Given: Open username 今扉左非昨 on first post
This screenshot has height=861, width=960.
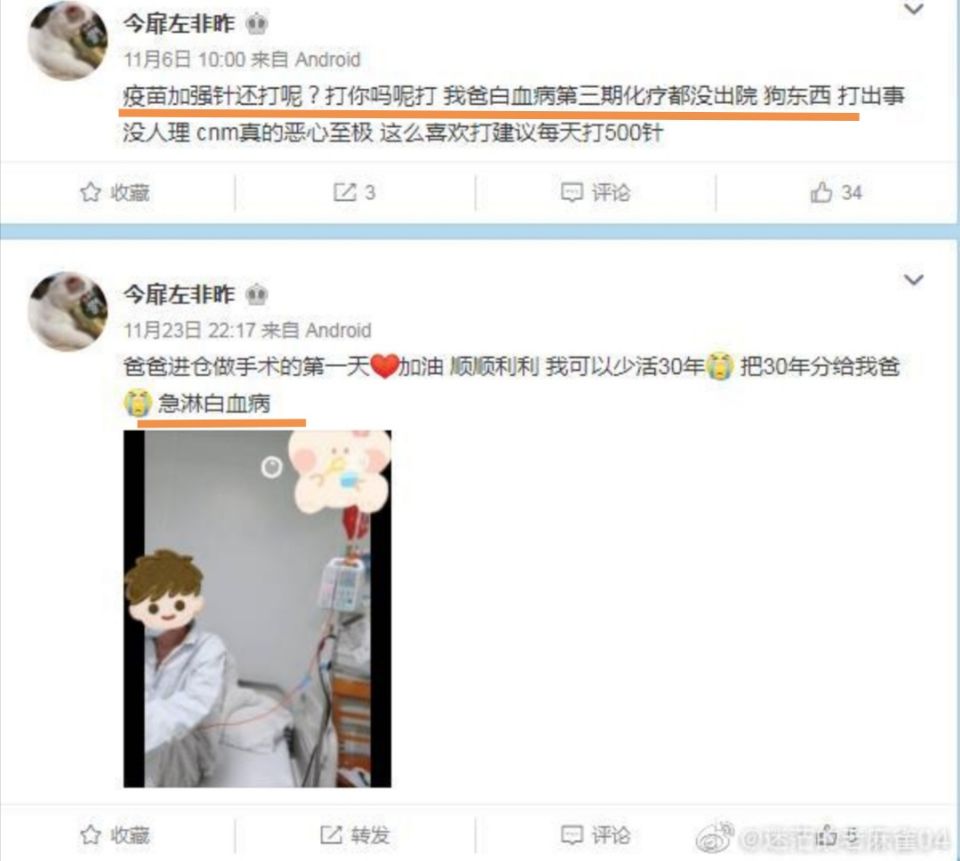Looking at the screenshot, I should click(x=179, y=23).
